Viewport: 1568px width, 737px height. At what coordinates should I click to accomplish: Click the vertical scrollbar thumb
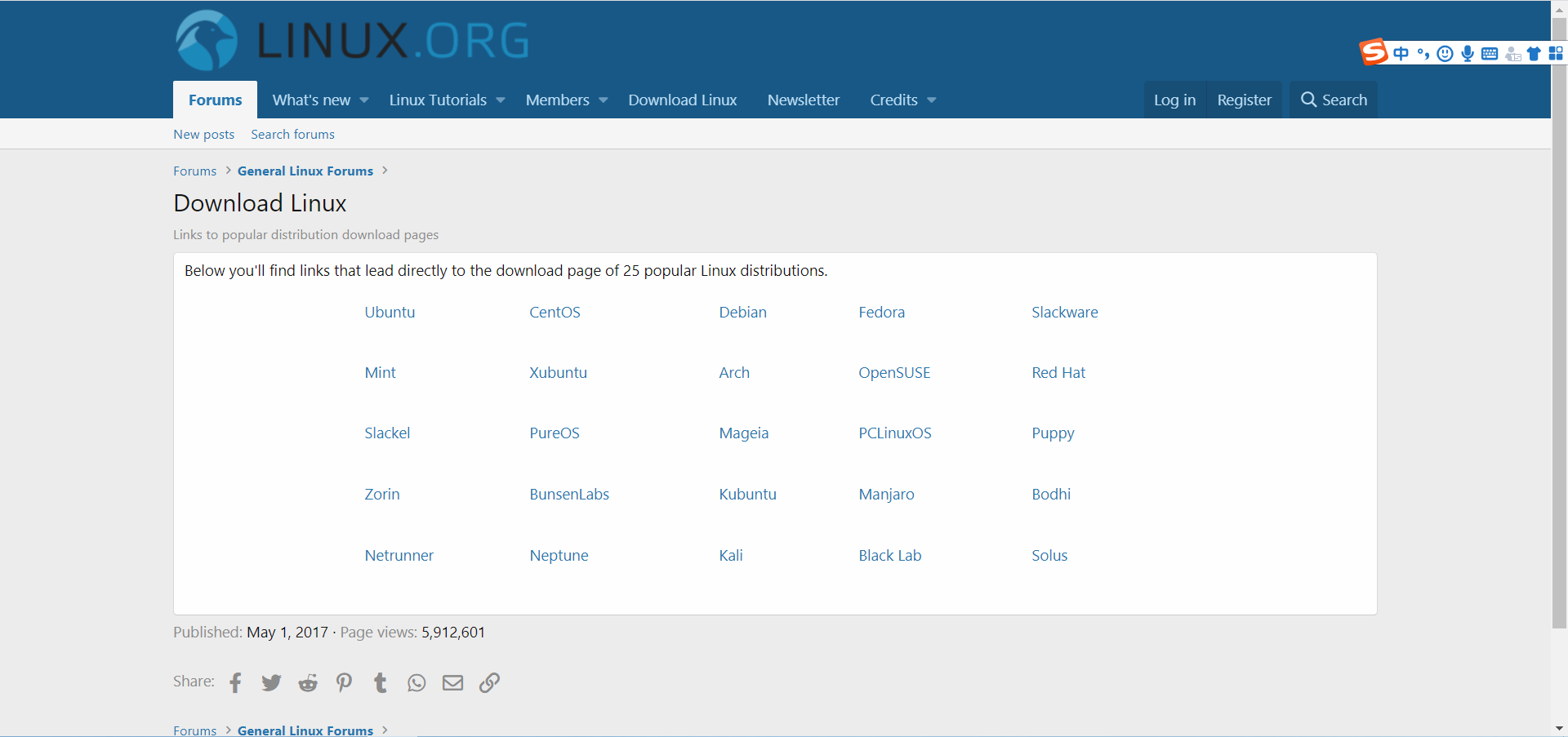[1559, 322]
